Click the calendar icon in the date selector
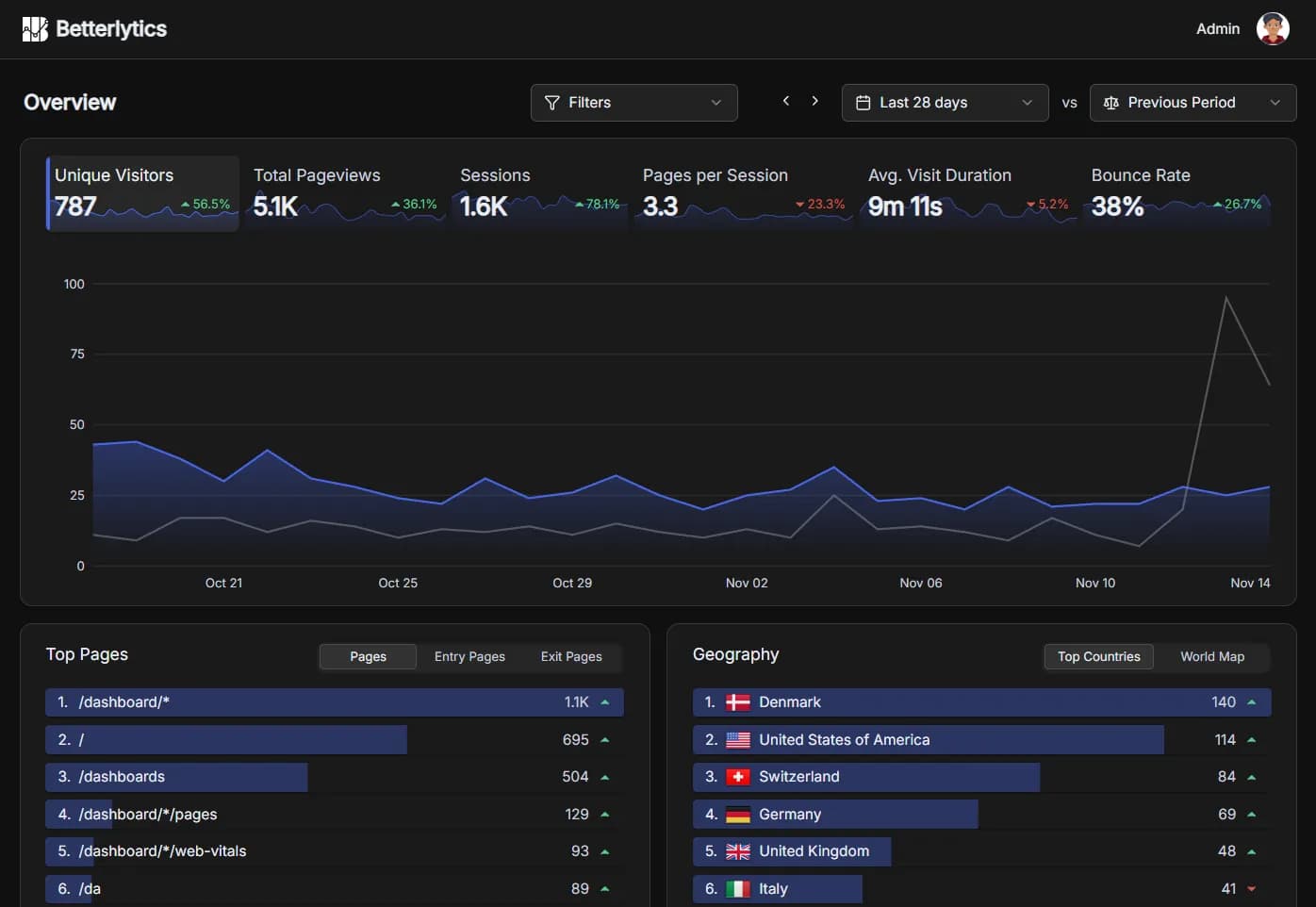Image resolution: width=1316 pixels, height=907 pixels. click(x=864, y=102)
